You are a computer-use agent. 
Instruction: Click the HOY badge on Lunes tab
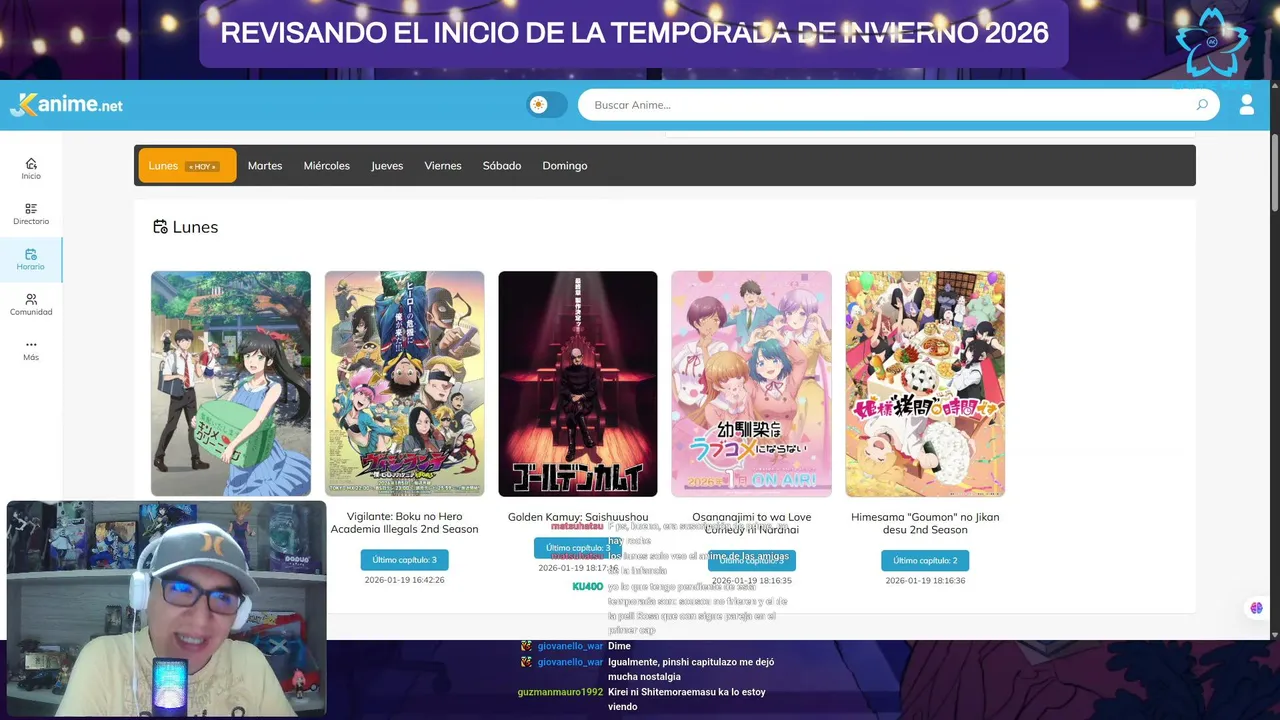pos(202,167)
